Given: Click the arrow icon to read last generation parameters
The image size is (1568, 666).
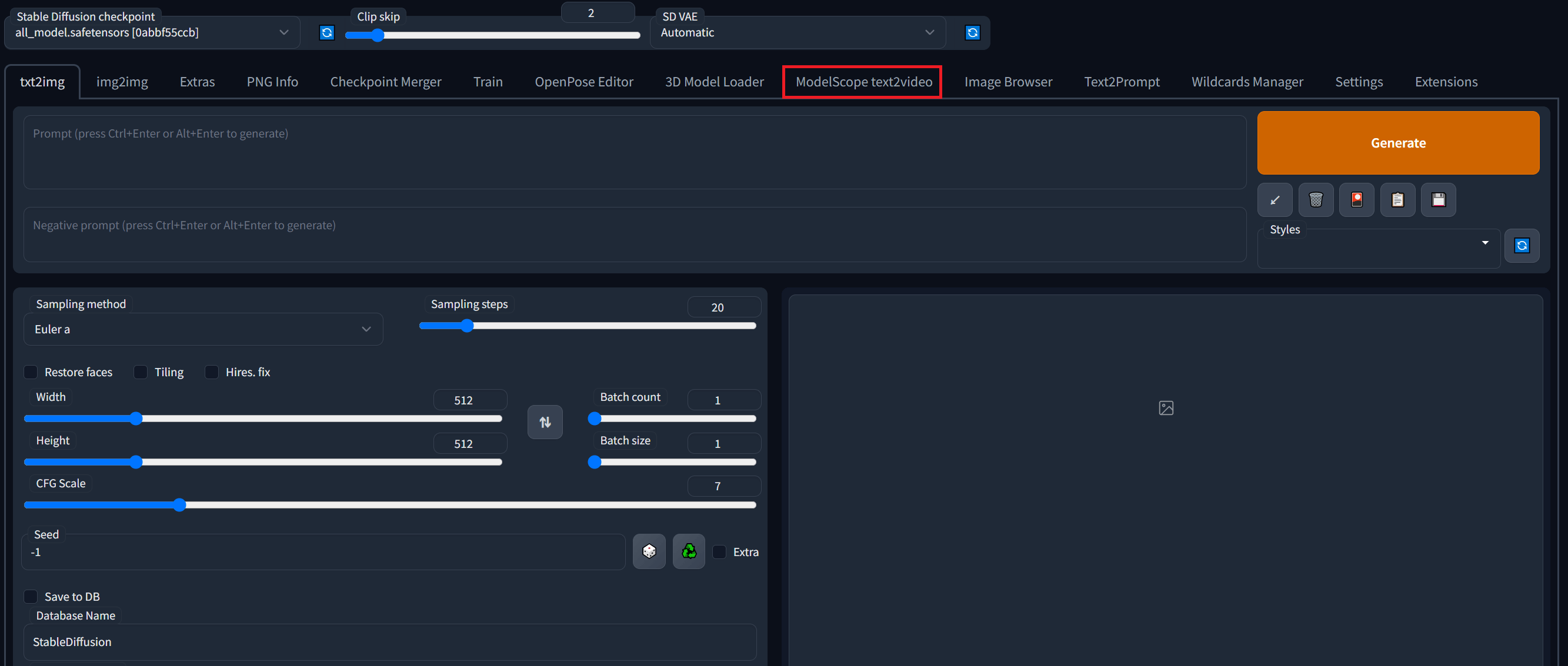Looking at the screenshot, I should click(x=1275, y=199).
